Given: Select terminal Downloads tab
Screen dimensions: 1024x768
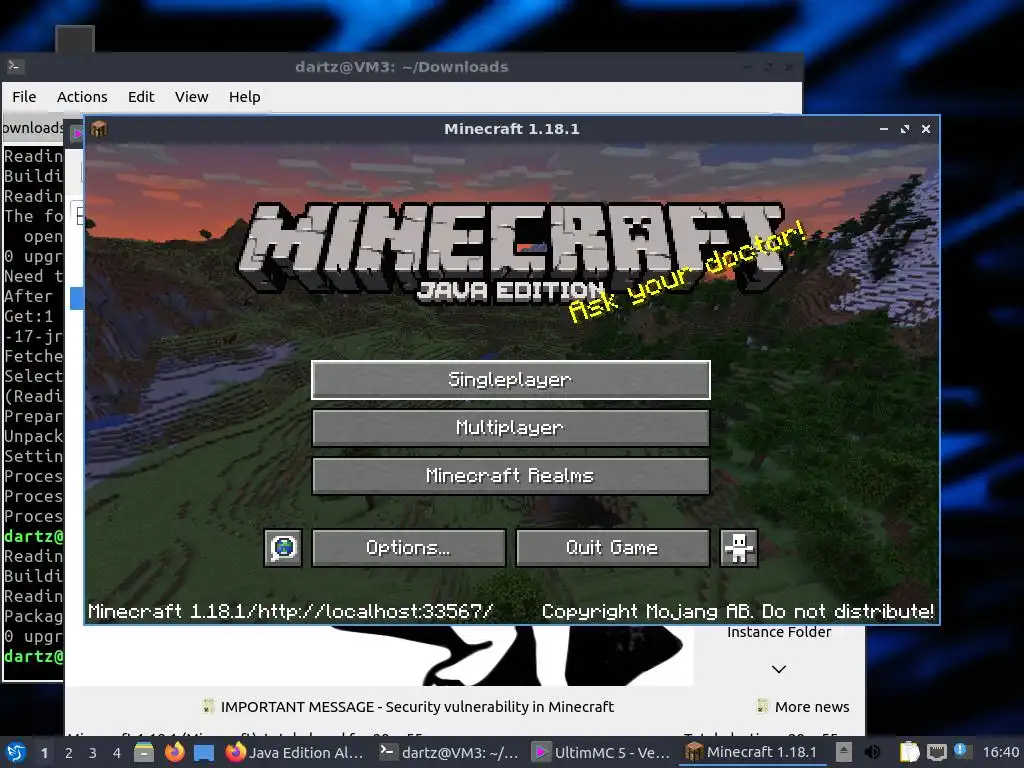Looking at the screenshot, I should tap(33, 127).
